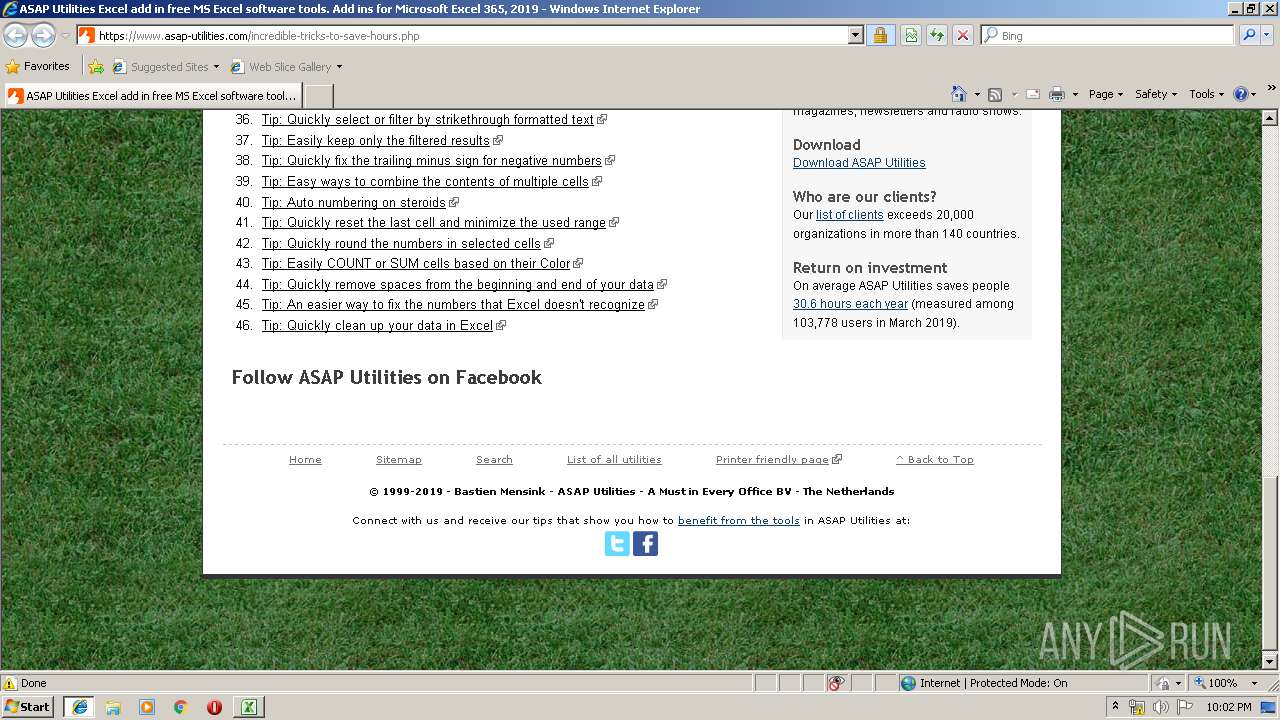
Task: Click in the Bing search box
Action: [1107, 35]
